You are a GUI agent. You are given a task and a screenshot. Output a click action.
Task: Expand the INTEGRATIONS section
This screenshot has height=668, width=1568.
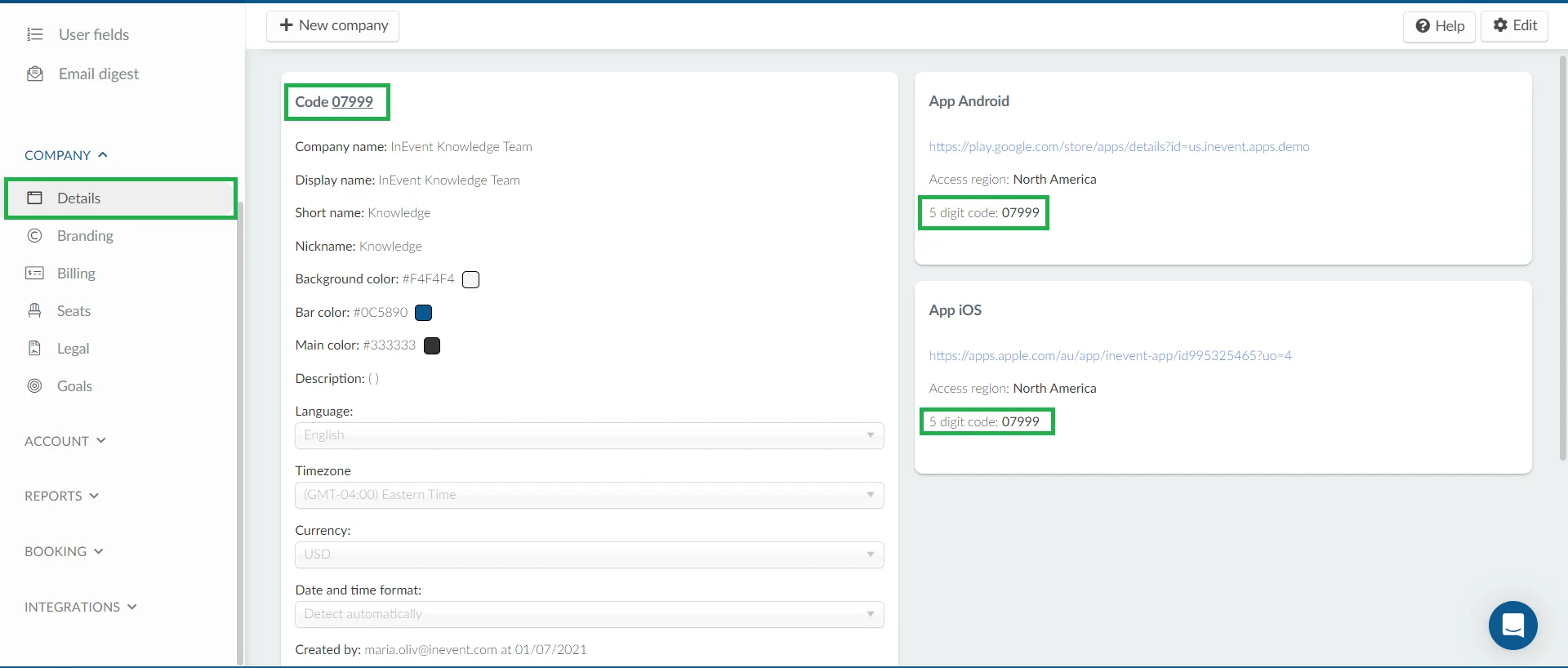pyautogui.click(x=81, y=607)
